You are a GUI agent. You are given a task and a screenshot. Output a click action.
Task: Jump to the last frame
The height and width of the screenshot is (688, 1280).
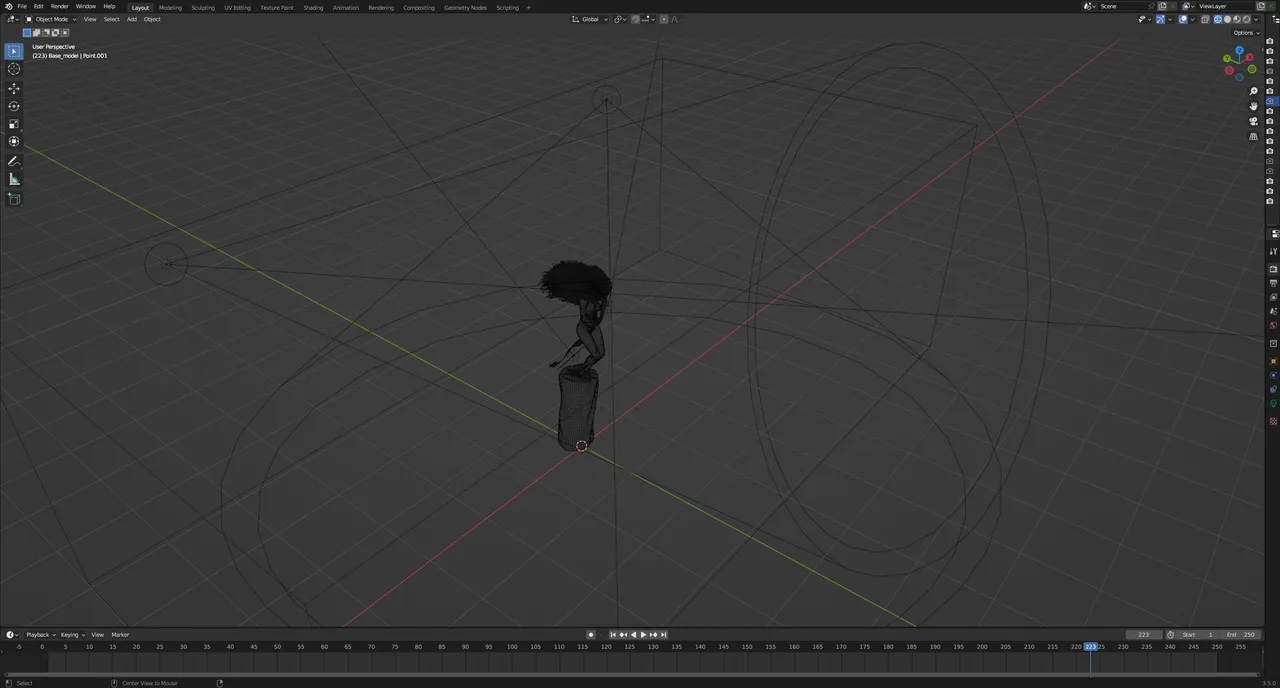click(x=663, y=635)
